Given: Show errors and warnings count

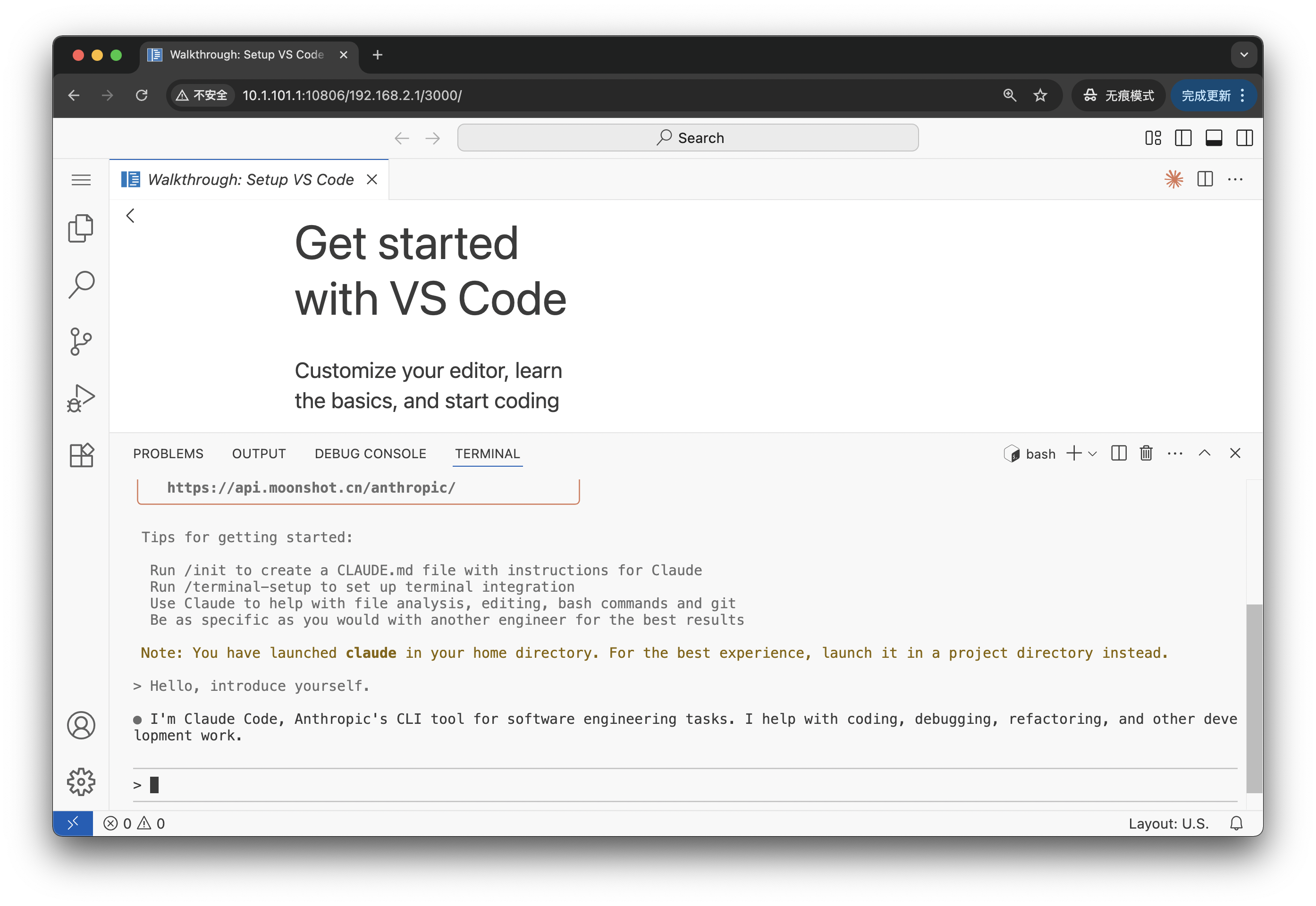Looking at the screenshot, I should point(134,823).
